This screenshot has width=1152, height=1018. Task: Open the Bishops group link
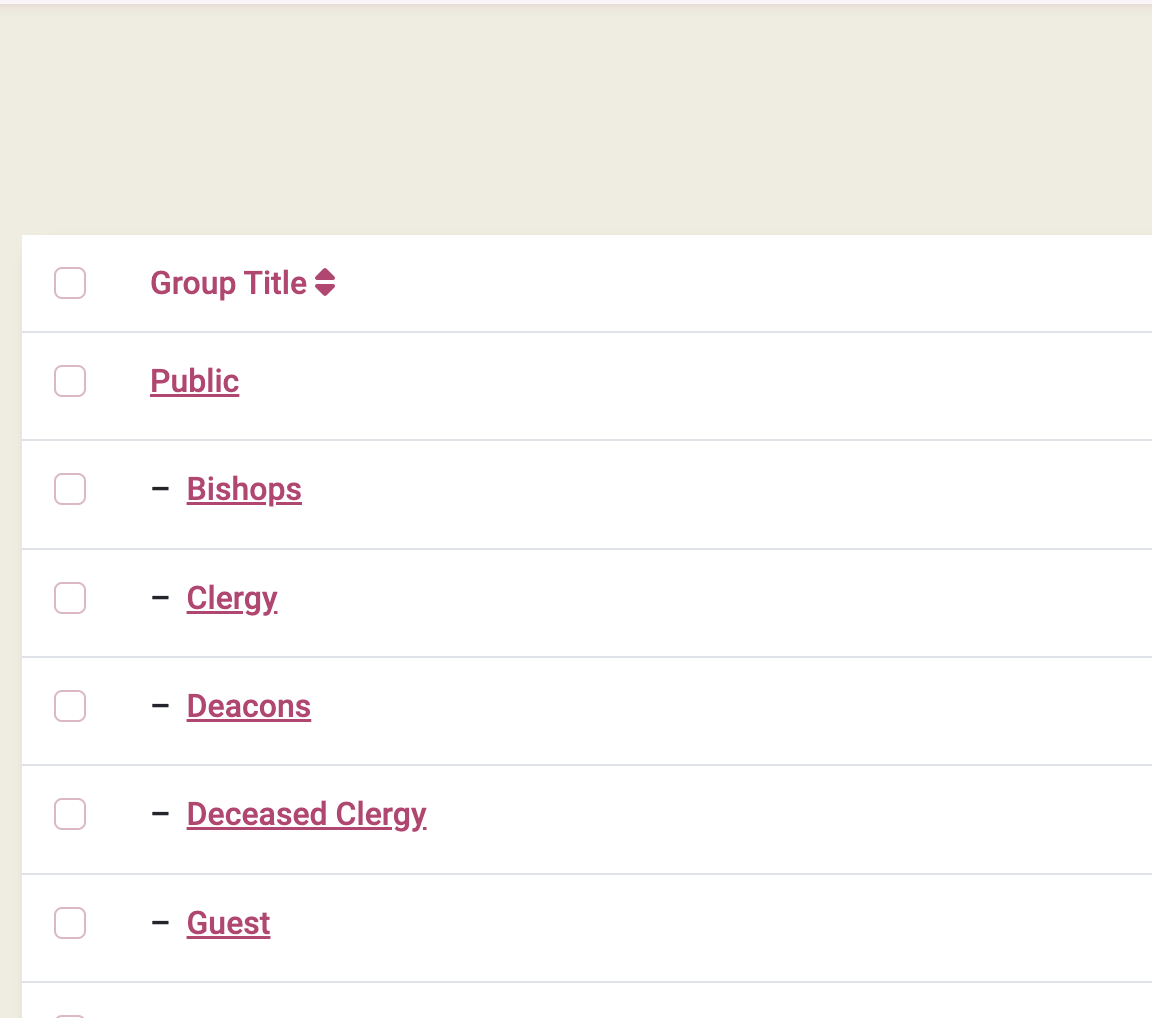(244, 490)
